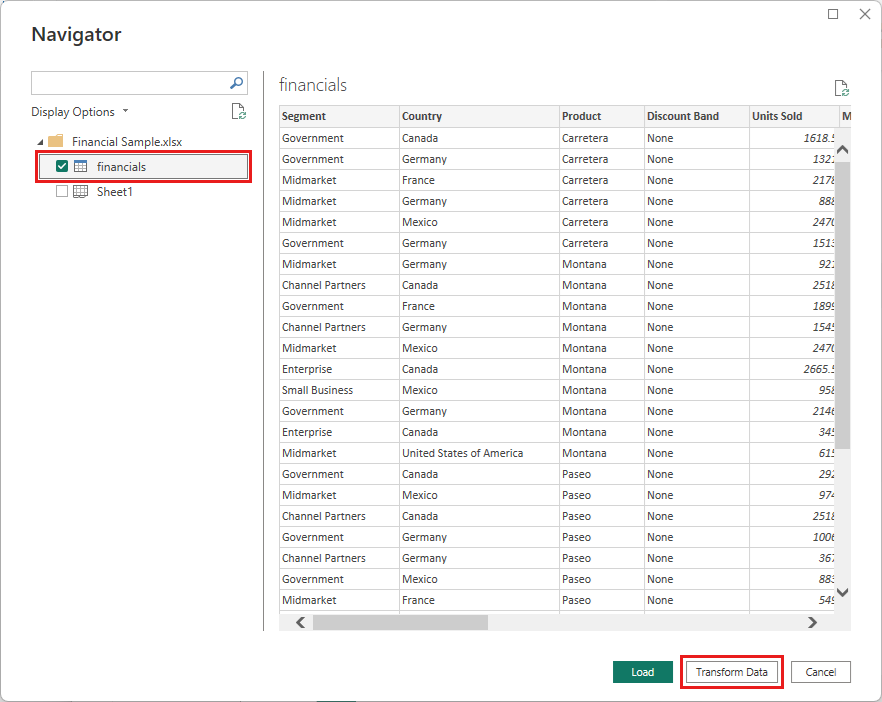The width and height of the screenshot is (882, 702).
Task: Click the Cancel button
Action: pos(821,672)
